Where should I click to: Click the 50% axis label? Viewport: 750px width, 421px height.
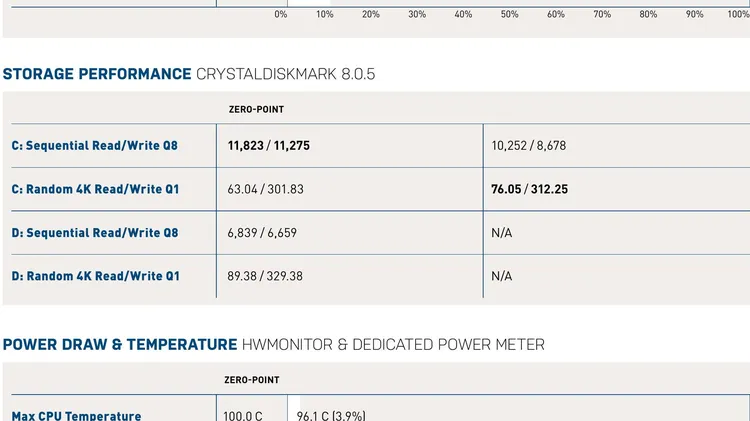tap(509, 14)
